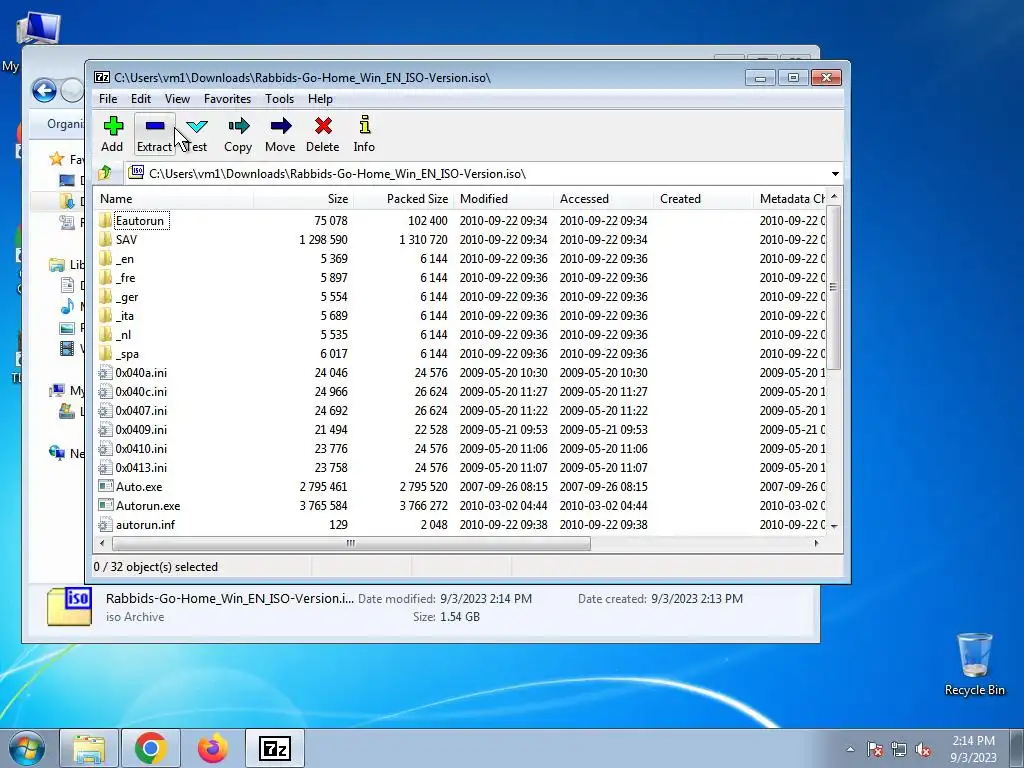
Task: Open the Info toolbar icon
Action: [364, 134]
